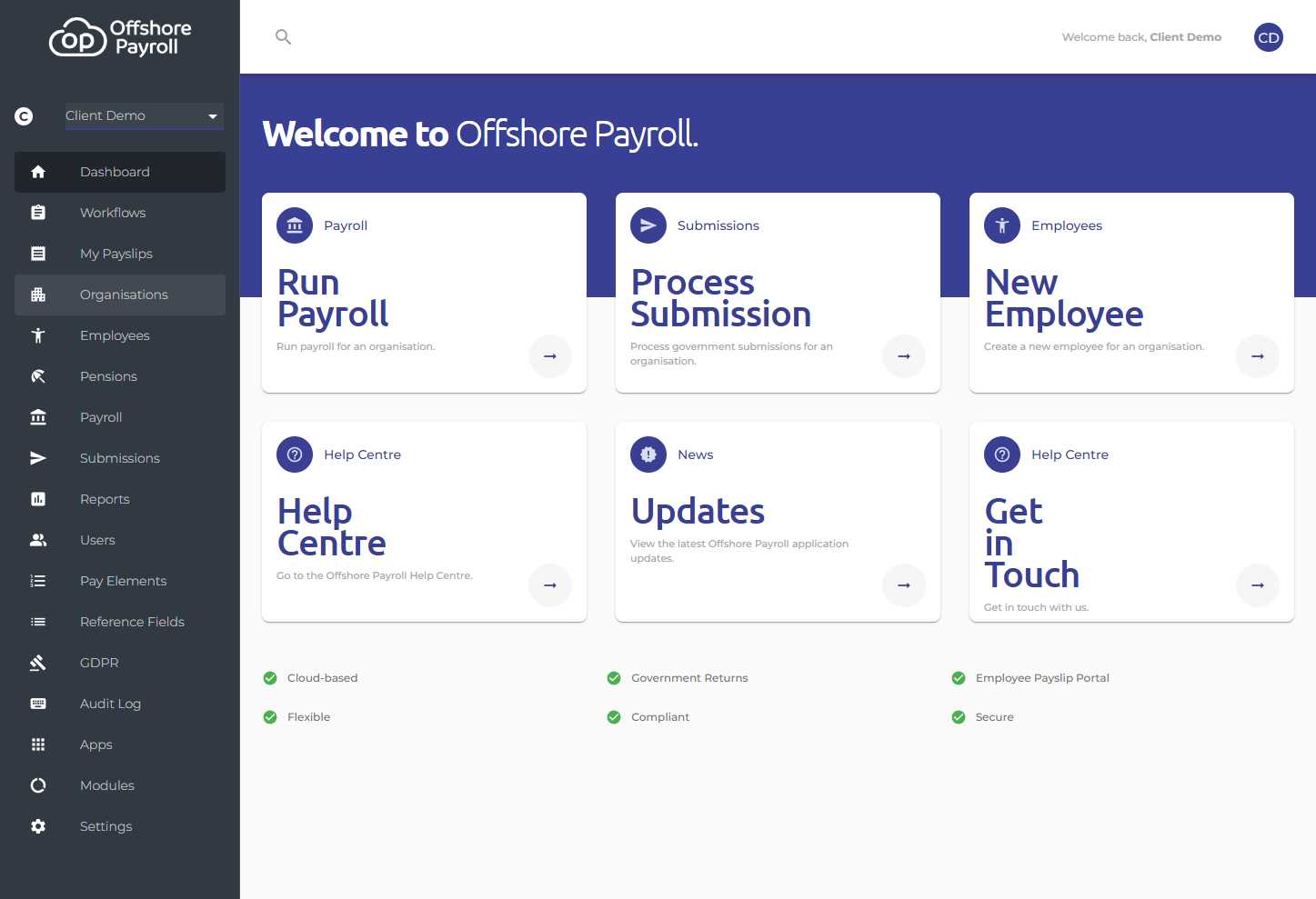Image resolution: width=1316 pixels, height=899 pixels.
Task: Click the Modules circle icon
Action: pos(38,785)
